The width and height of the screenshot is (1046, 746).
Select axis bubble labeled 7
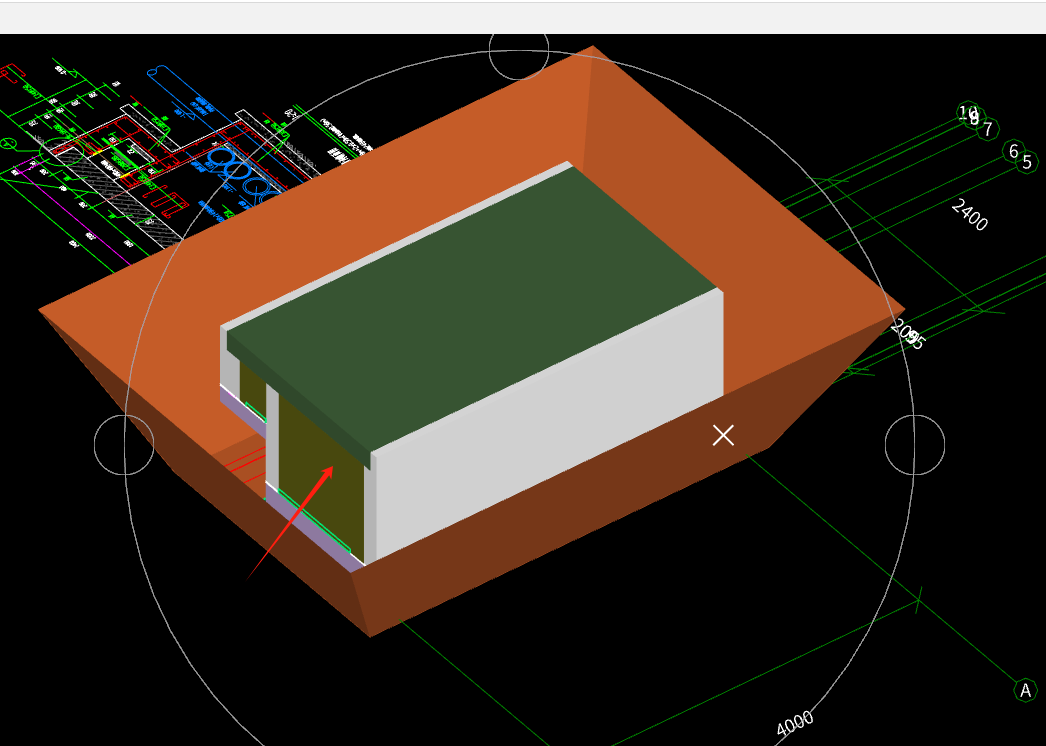988,129
